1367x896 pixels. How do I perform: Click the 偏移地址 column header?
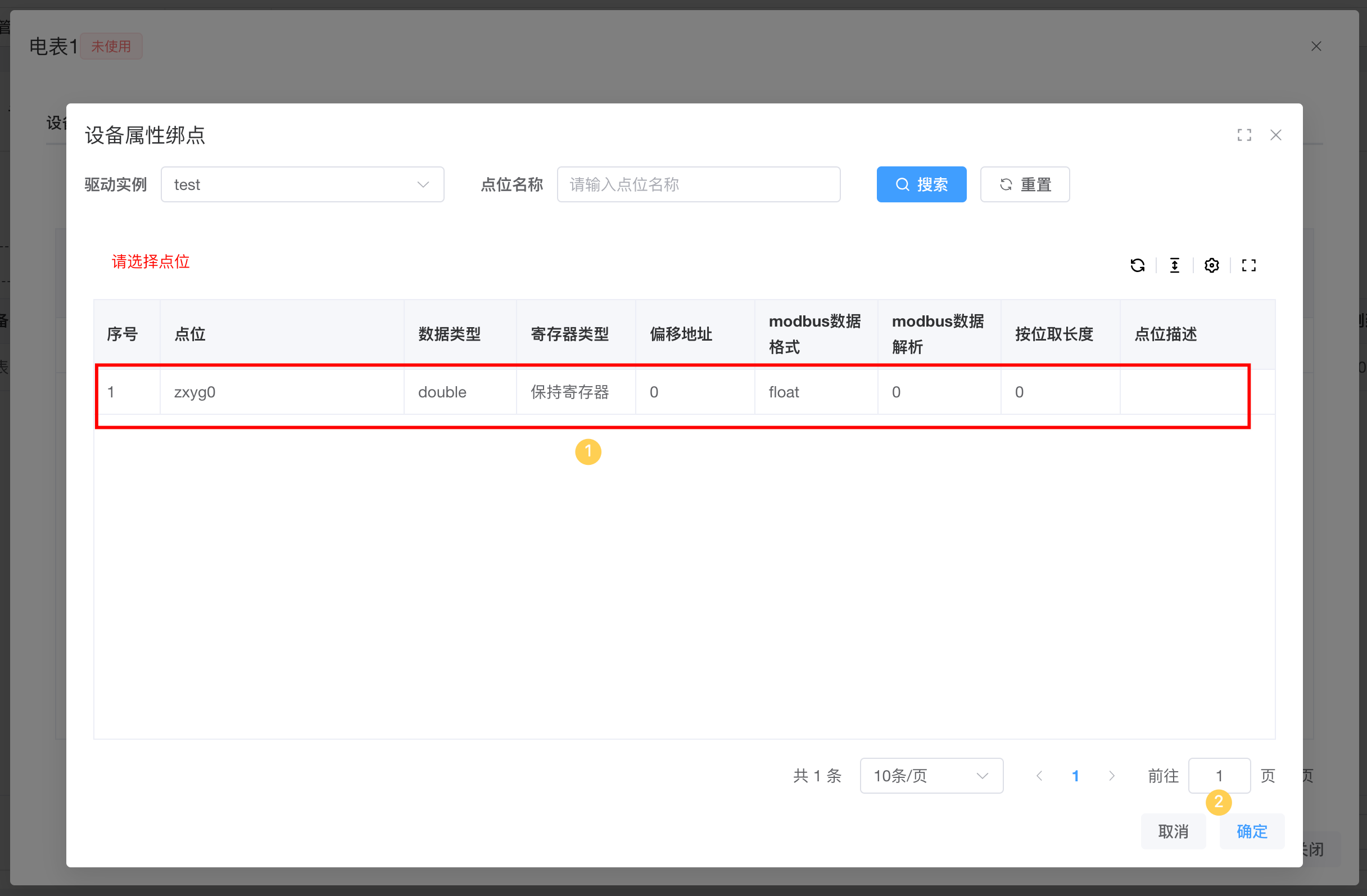click(695, 334)
